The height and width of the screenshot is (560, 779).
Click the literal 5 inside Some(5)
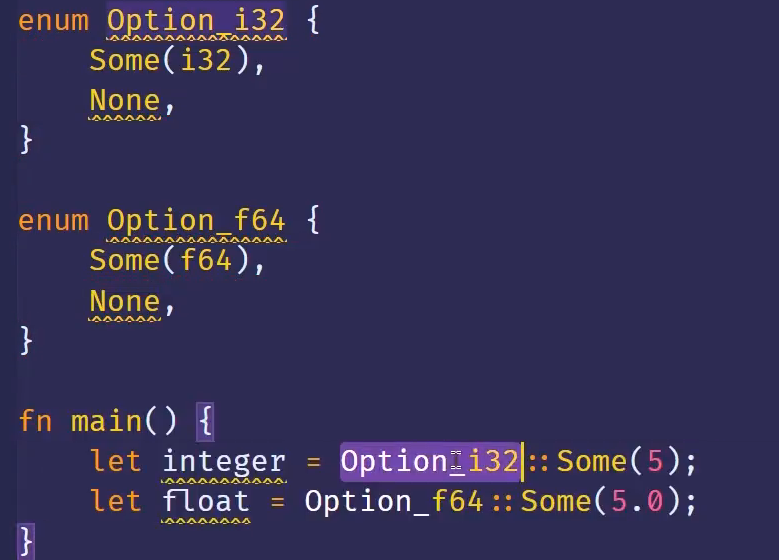(x=655, y=461)
